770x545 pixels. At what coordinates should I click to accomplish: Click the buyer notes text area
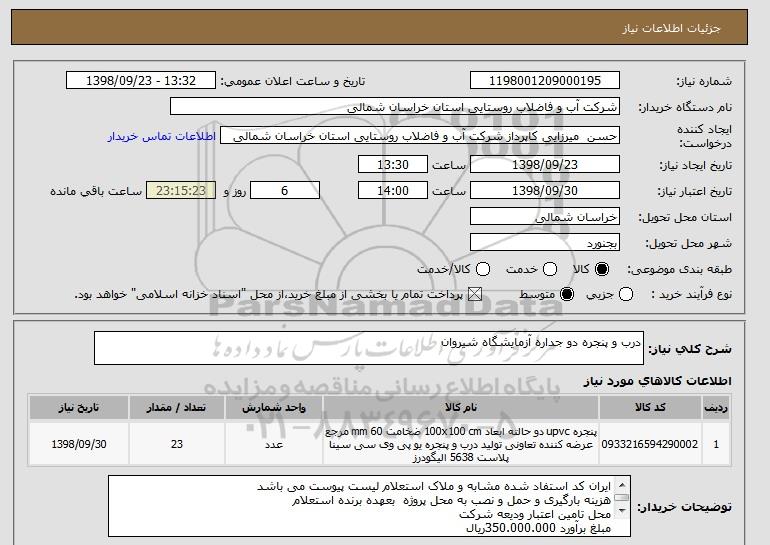(369, 506)
